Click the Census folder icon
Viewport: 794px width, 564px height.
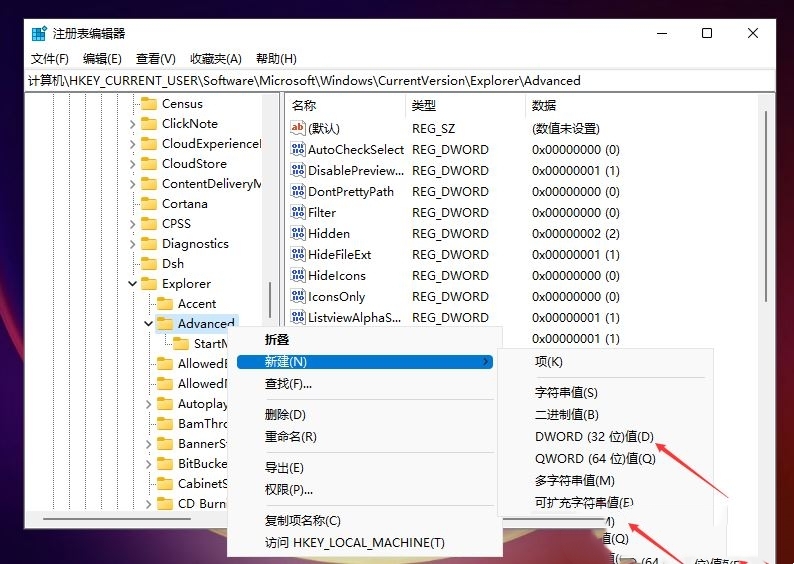[x=149, y=104]
